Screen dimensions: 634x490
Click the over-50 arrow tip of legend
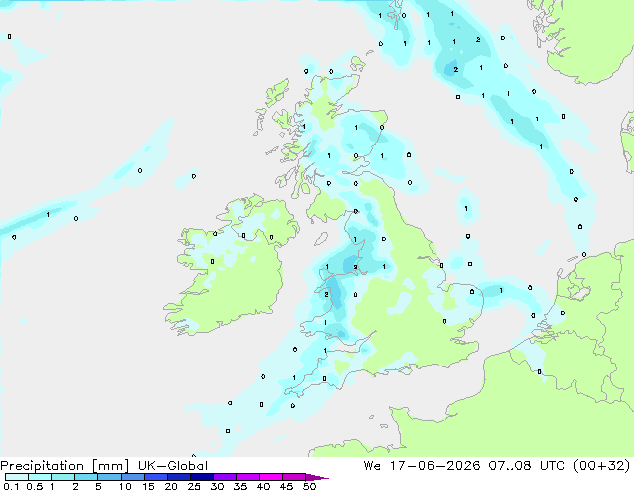tap(317, 477)
